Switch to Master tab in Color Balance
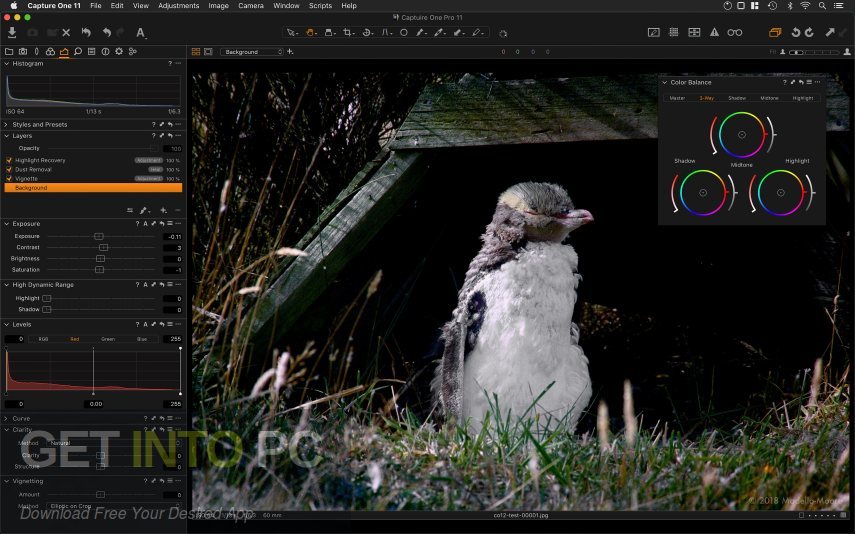The height and width of the screenshot is (534, 855). coord(677,98)
